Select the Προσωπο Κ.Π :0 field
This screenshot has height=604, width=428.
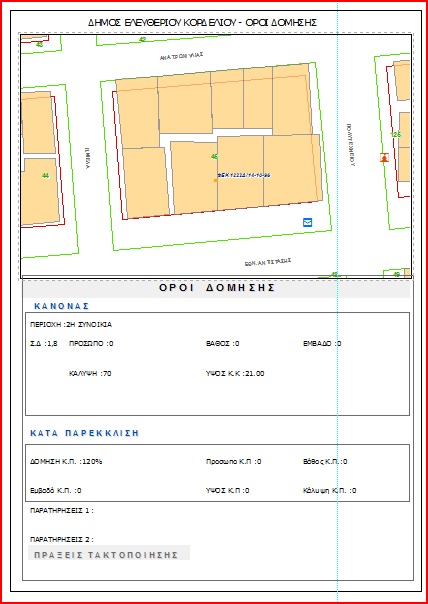[x=234, y=461]
